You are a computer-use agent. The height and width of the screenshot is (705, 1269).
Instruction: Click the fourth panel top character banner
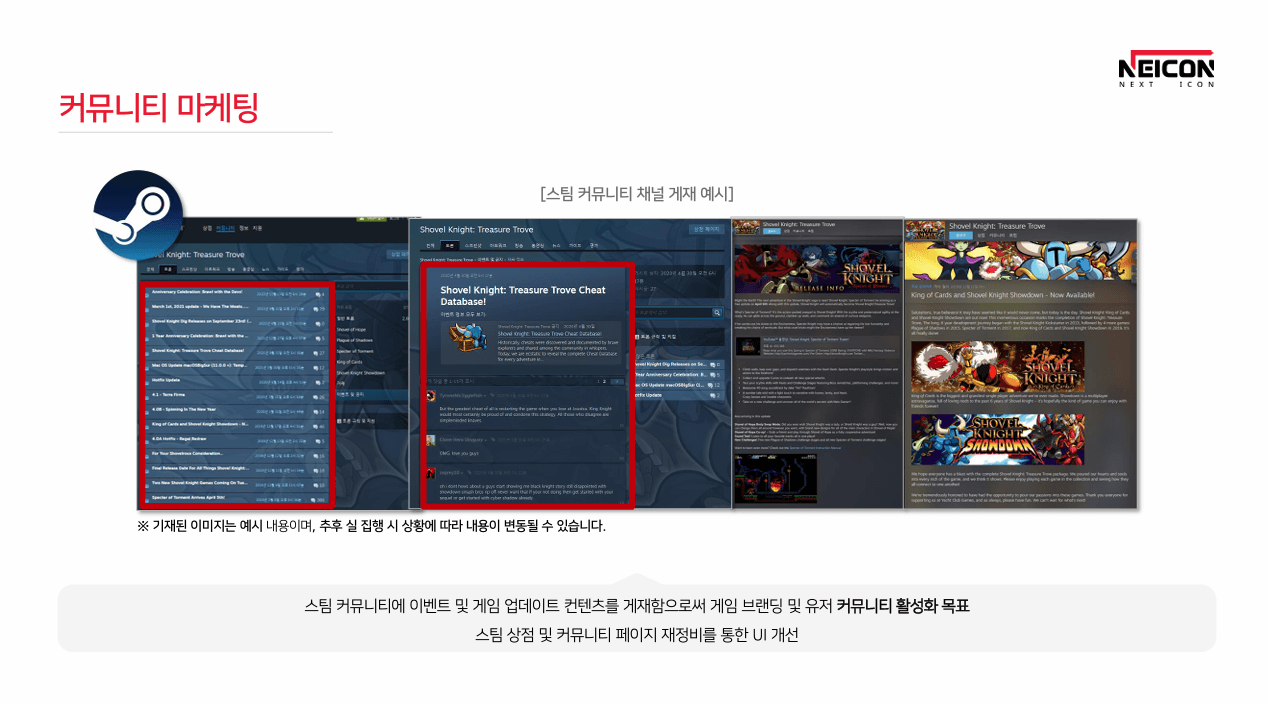pyautogui.click(x=1019, y=263)
